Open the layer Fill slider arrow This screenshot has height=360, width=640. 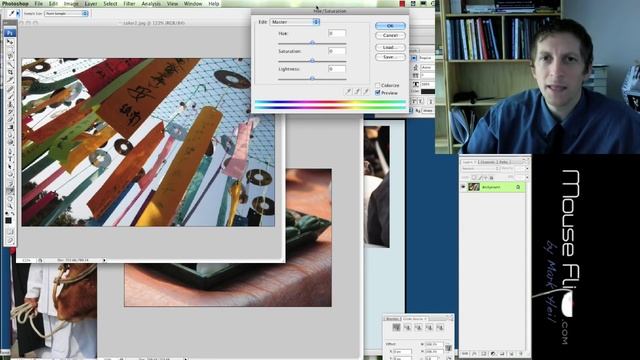click(527, 178)
